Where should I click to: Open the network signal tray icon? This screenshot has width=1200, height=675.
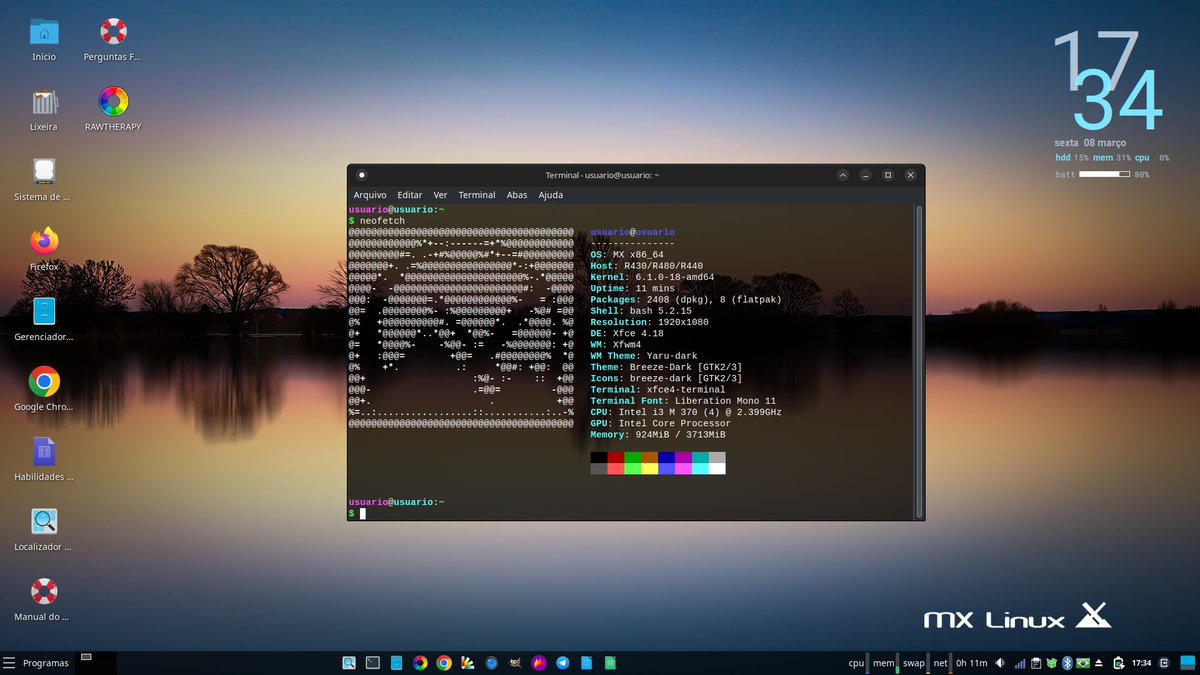pyautogui.click(x=1020, y=663)
